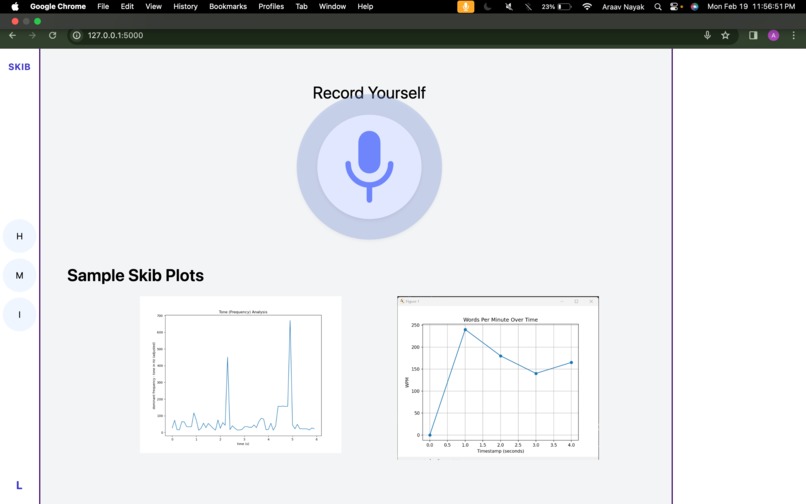Open the Google Chrome app menu

pyautogui.click(x=58, y=7)
